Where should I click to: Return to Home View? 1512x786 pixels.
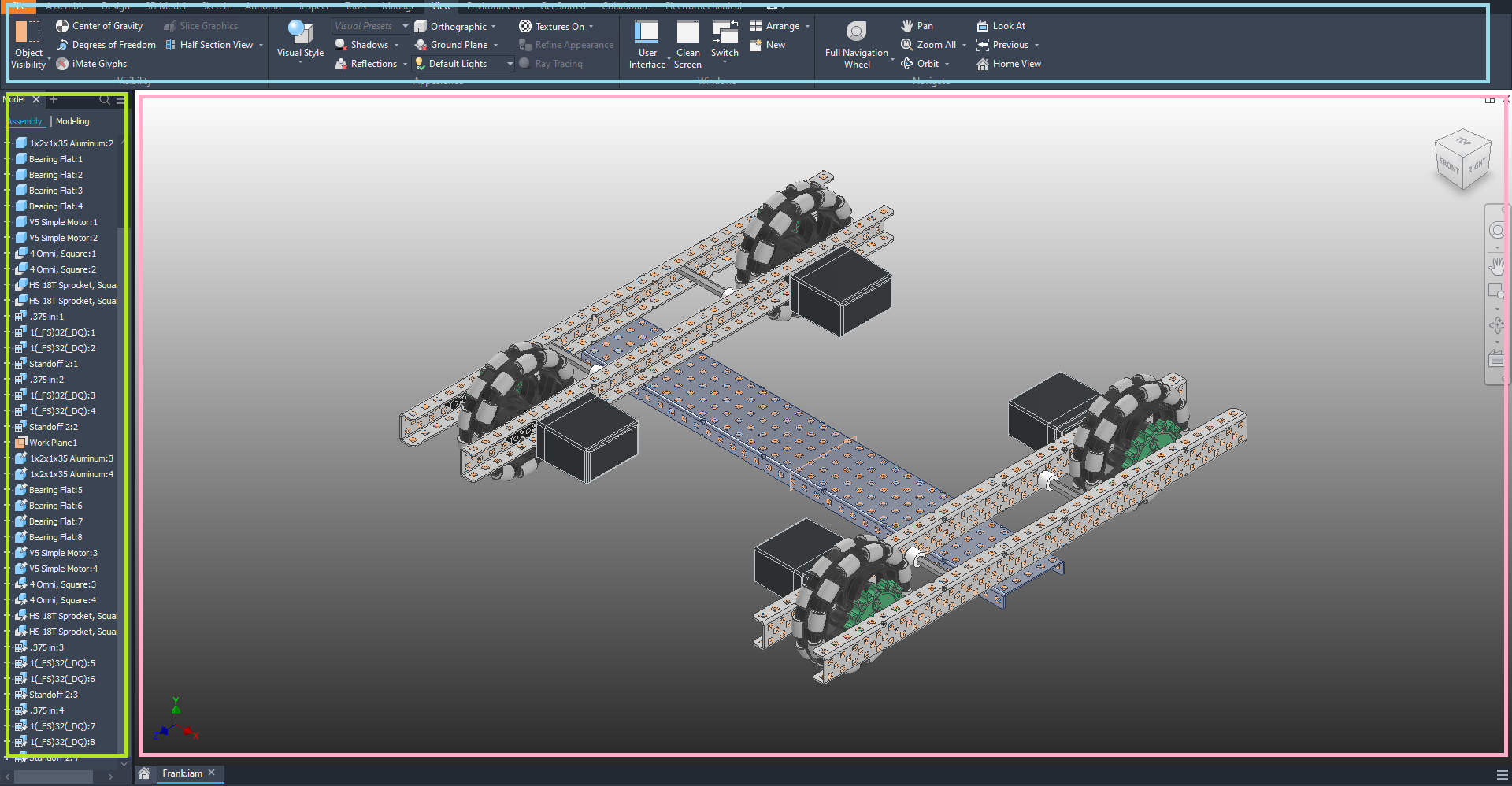(1009, 64)
